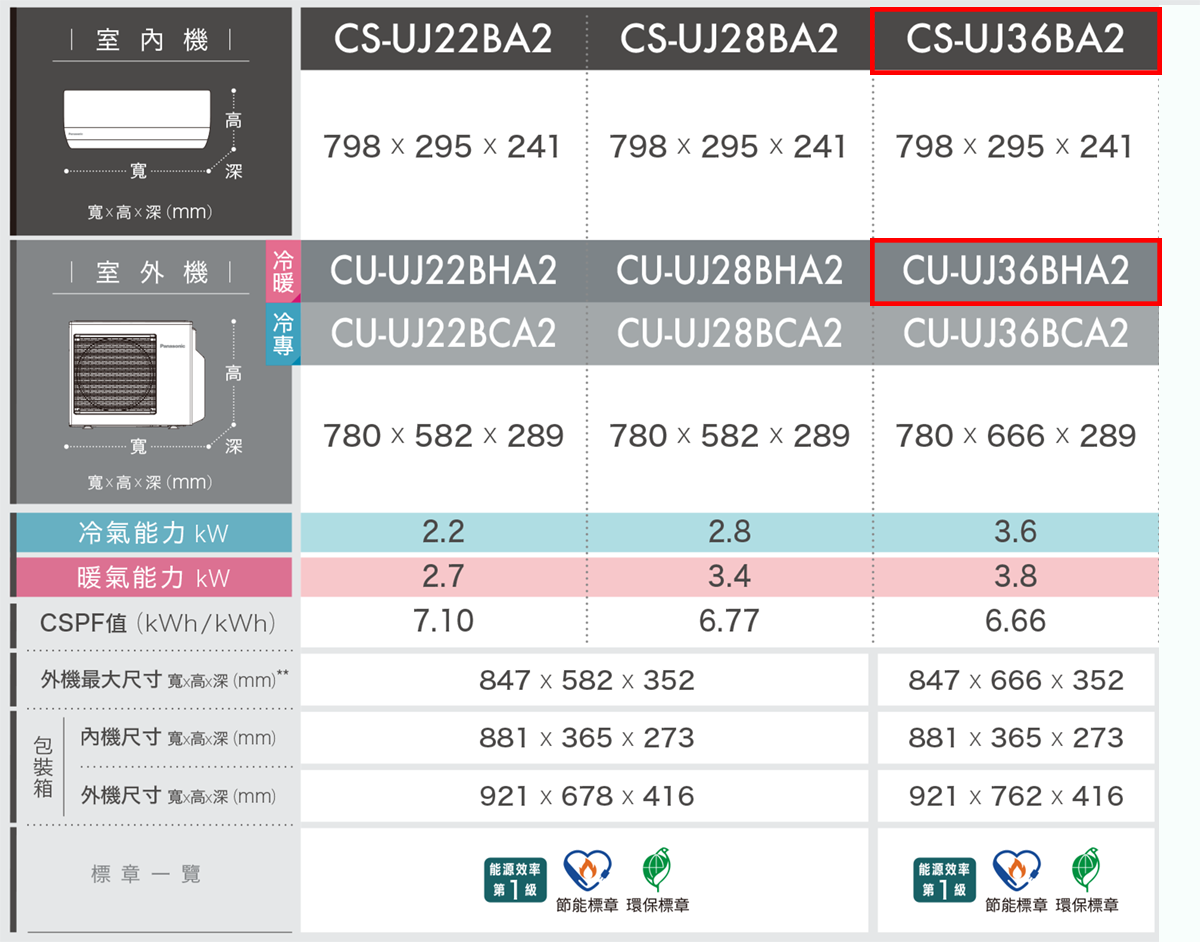The height and width of the screenshot is (942, 1200).
Task: Click the indoor unit air conditioner image
Action: click(x=137, y=115)
